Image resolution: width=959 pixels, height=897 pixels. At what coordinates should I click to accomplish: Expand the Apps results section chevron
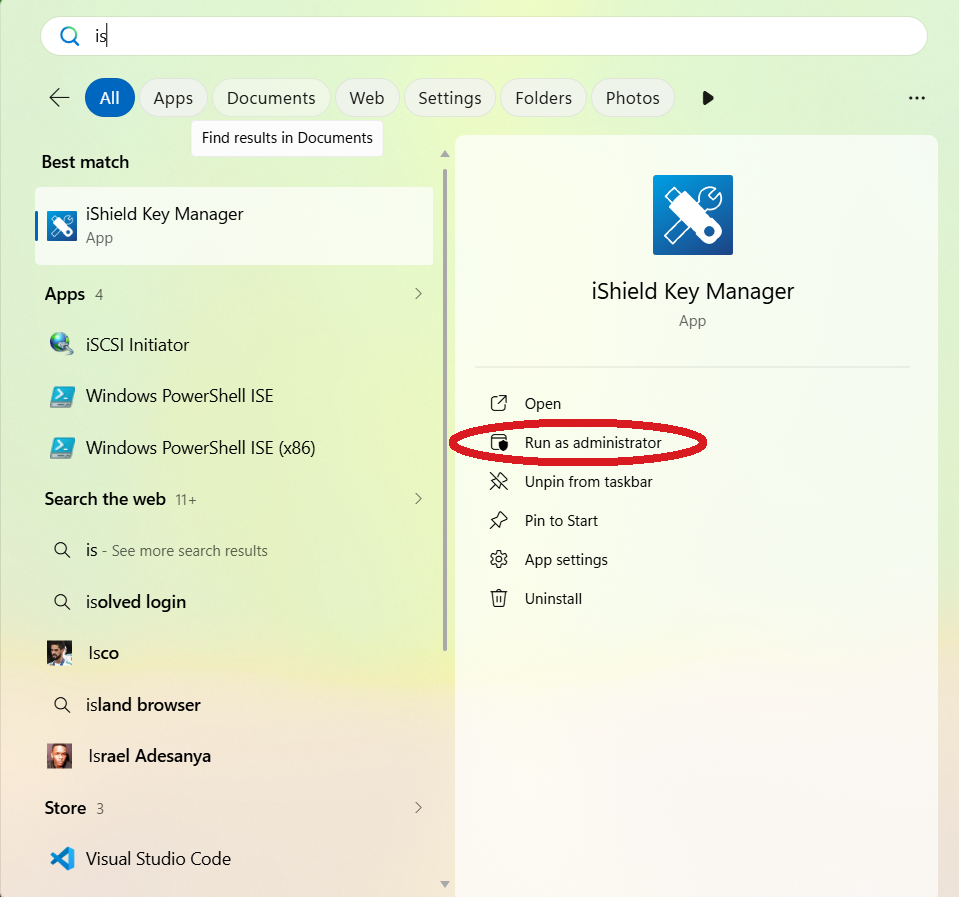pos(418,294)
